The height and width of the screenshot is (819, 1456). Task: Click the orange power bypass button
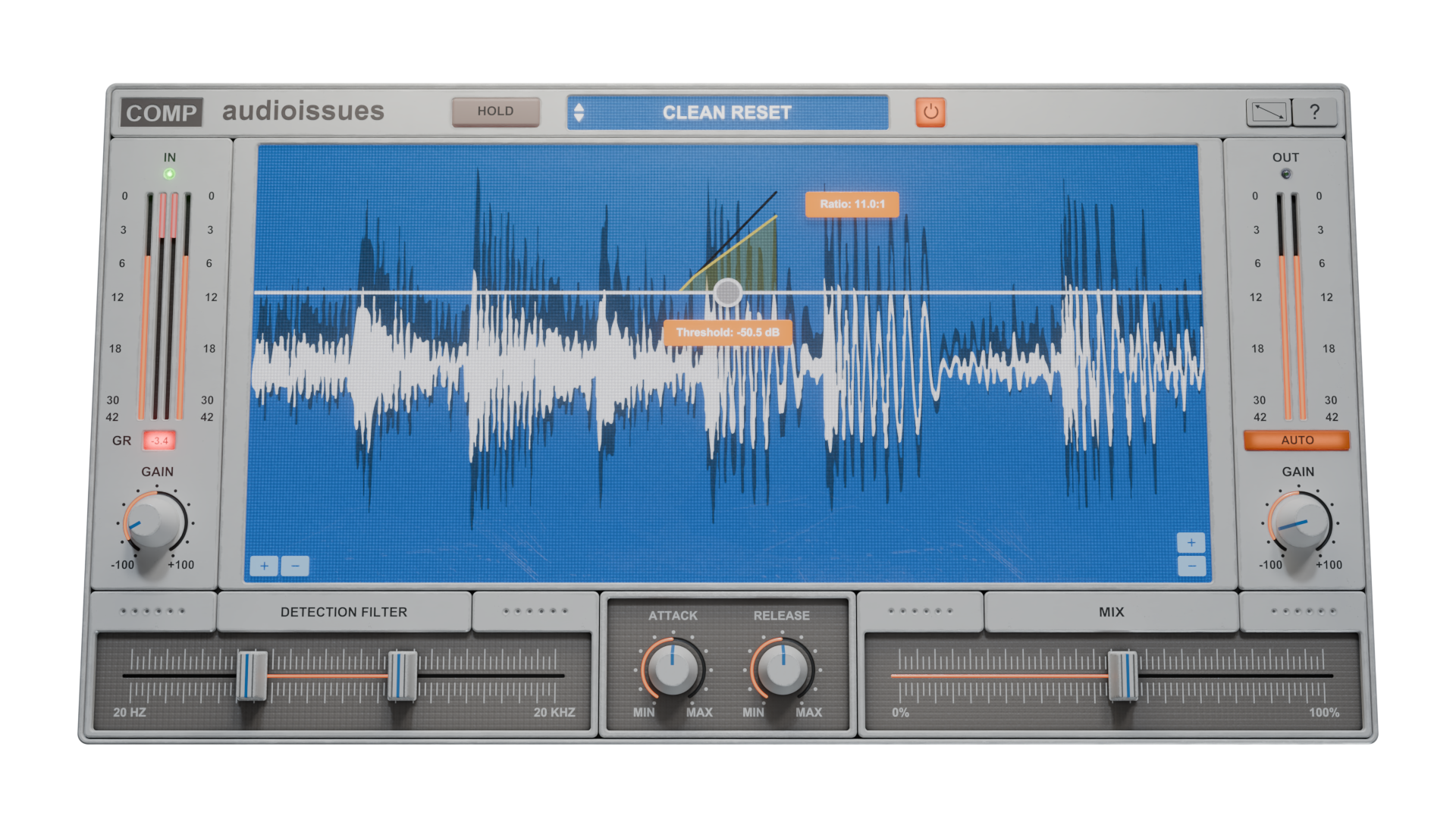930,112
